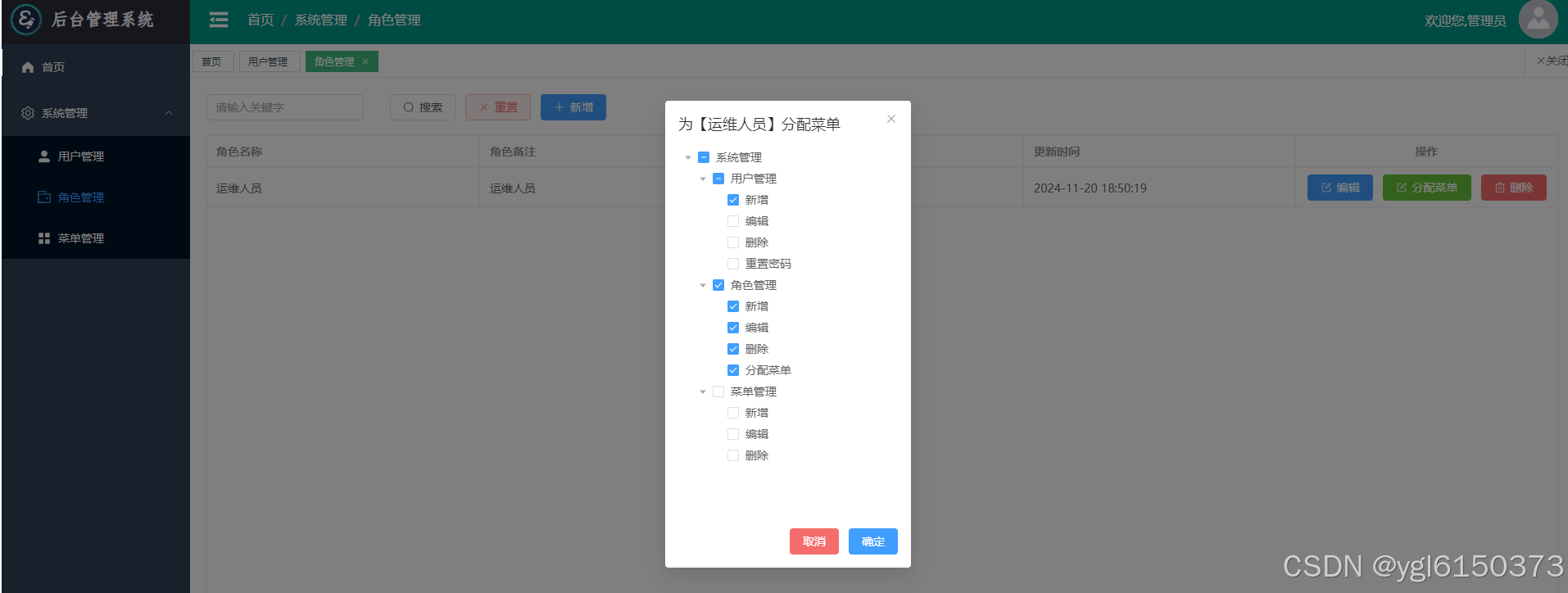Toggle the 系统管理 checkbox in the tree

point(704,157)
